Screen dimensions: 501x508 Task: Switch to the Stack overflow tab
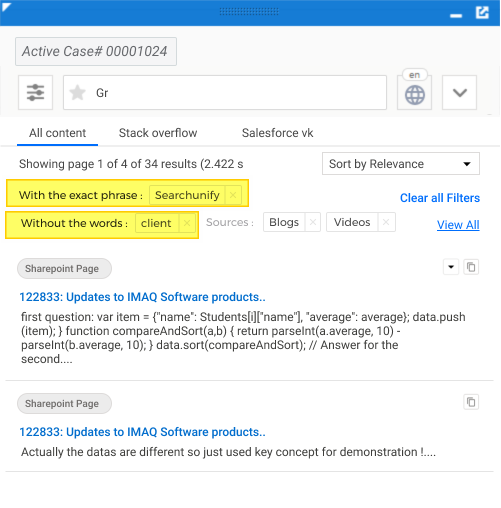click(158, 133)
